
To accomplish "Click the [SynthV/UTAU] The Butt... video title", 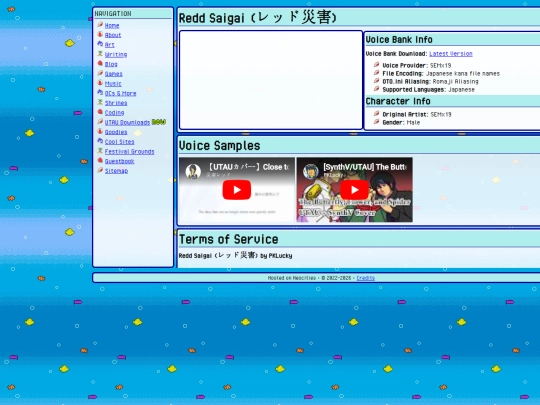I will coord(365,167).
